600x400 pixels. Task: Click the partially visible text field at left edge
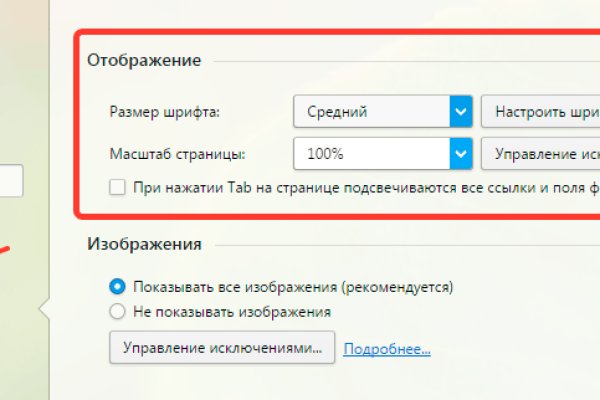point(11,182)
